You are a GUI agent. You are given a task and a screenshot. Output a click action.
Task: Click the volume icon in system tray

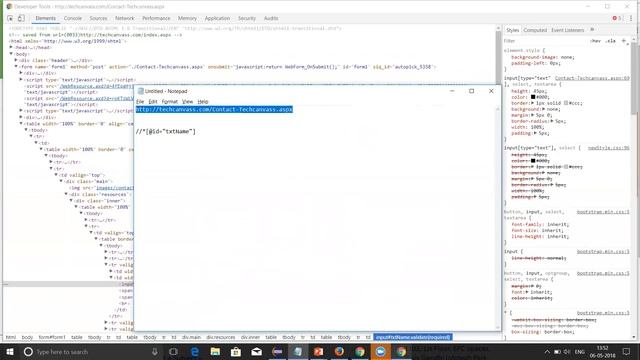pos(567,352)
